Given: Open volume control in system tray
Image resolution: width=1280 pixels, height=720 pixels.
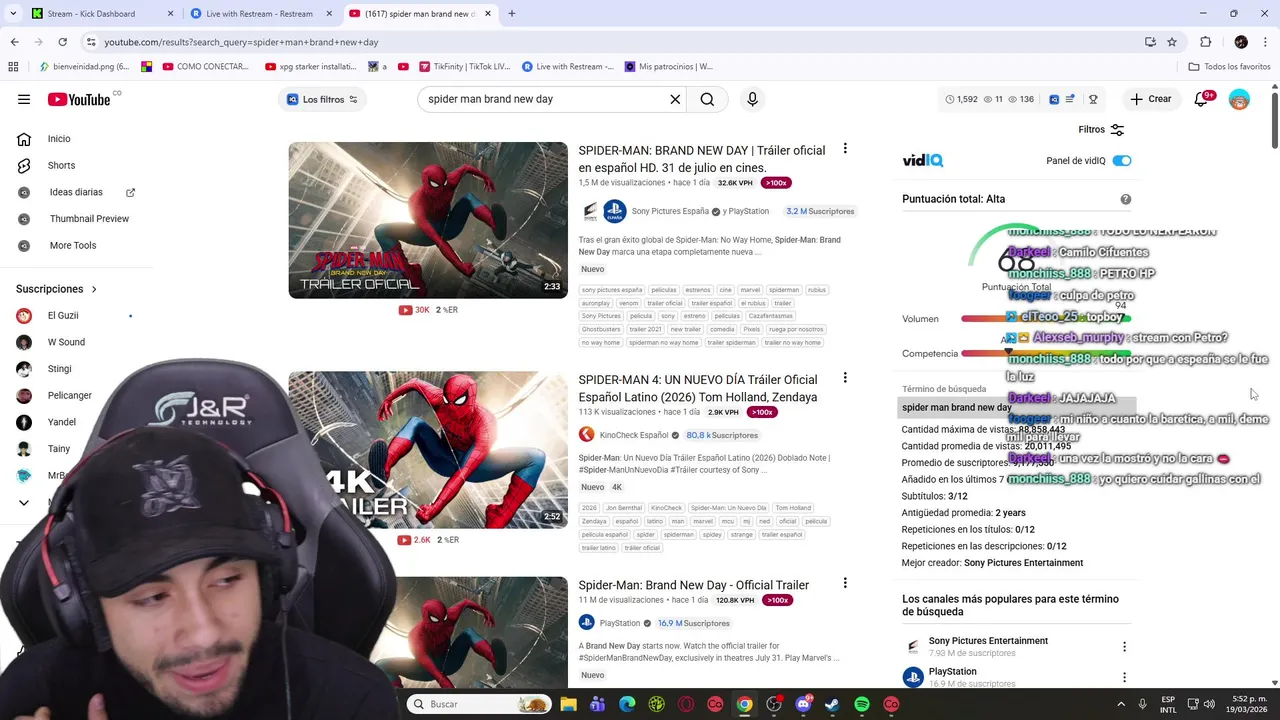Looking at the screenshot, I should pyautogui.click(x=1209, y=704).
